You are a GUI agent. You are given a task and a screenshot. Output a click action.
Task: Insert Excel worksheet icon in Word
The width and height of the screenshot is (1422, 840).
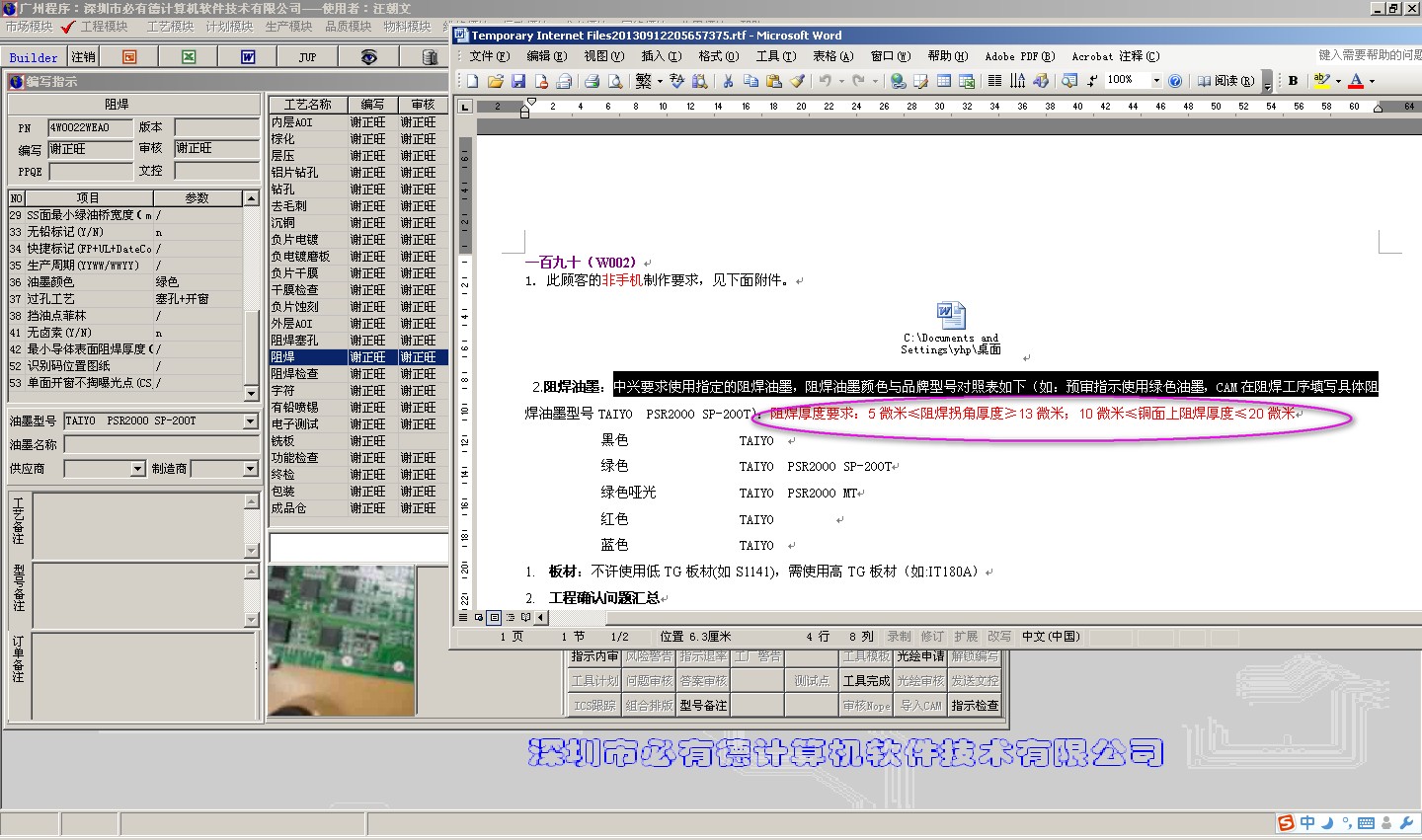pos(967,81)
